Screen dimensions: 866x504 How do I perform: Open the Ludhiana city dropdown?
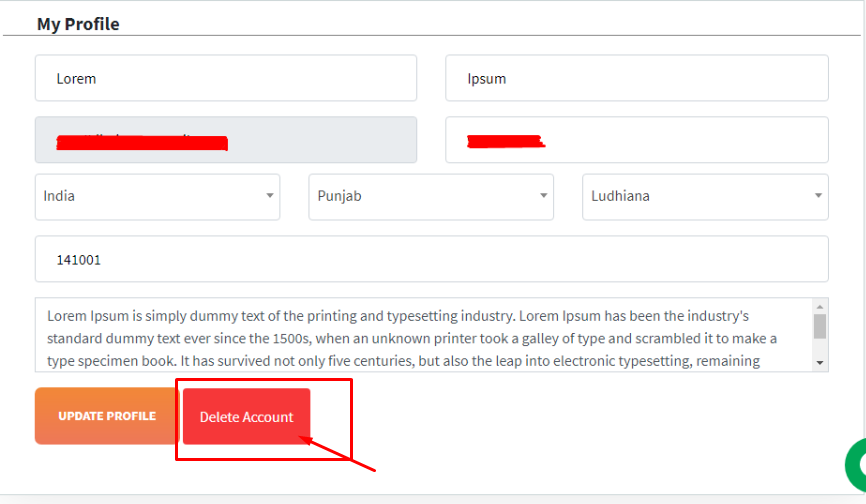(x=705, y=197)
